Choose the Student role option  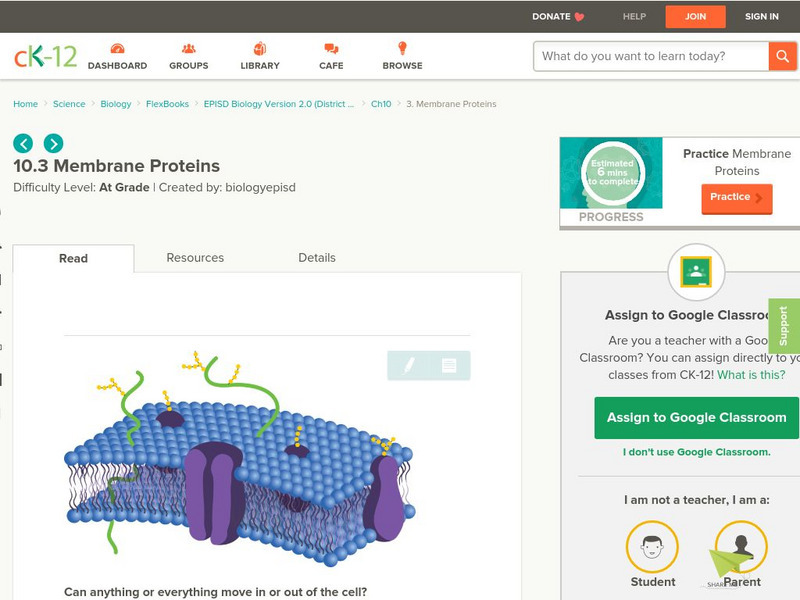coord(652,549)
